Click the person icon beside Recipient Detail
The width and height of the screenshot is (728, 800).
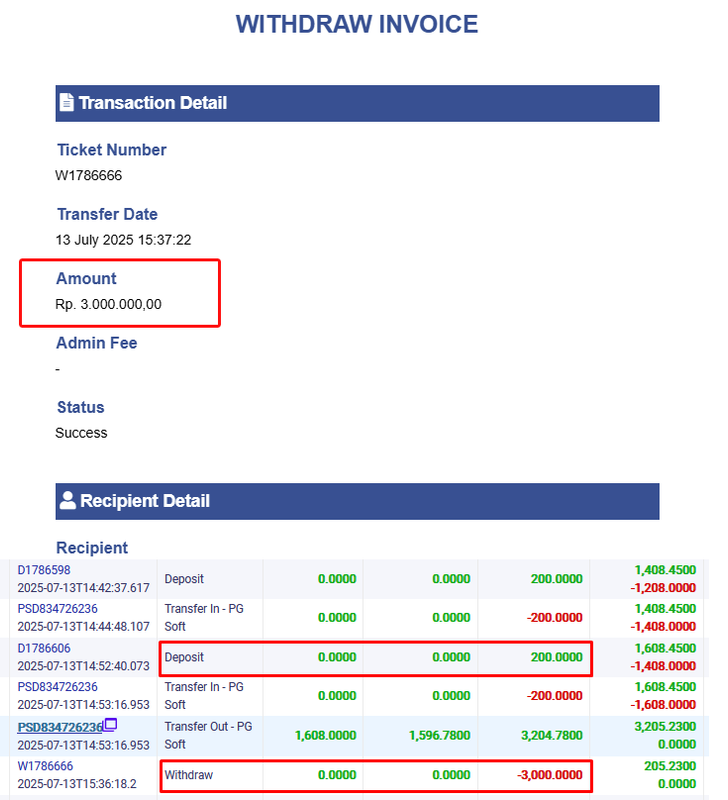click(67, 500)
